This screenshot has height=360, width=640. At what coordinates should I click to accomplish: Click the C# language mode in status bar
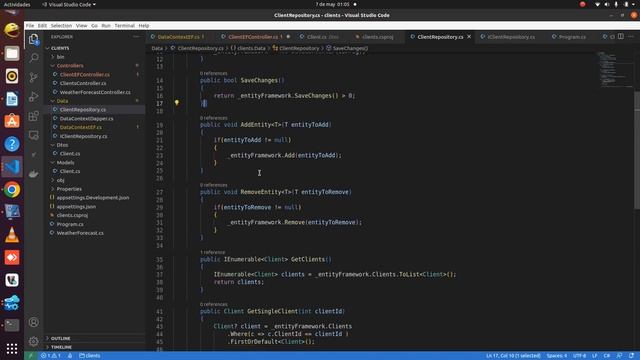click(607, 356)
